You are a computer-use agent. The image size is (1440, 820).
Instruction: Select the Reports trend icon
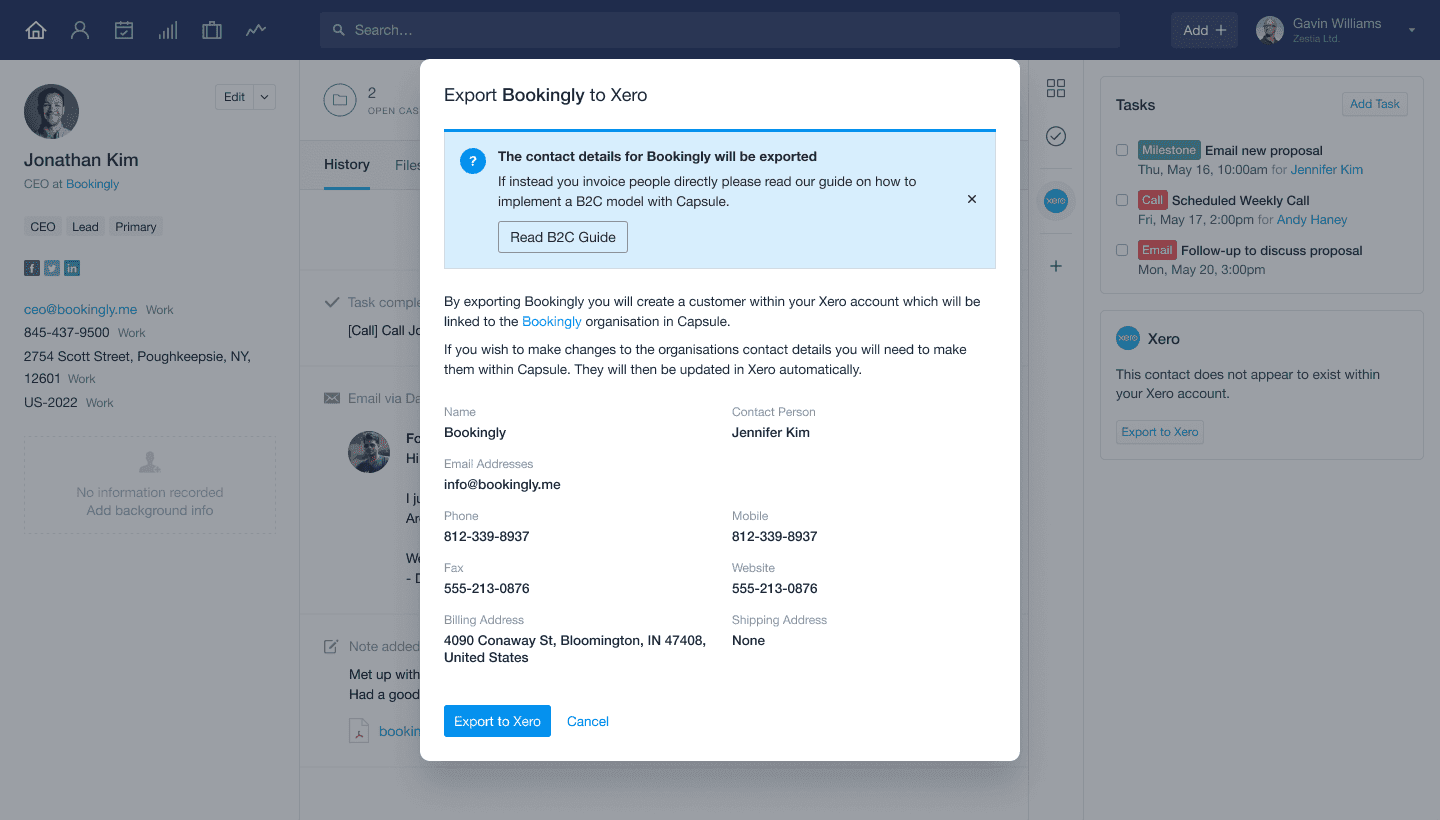255,30
